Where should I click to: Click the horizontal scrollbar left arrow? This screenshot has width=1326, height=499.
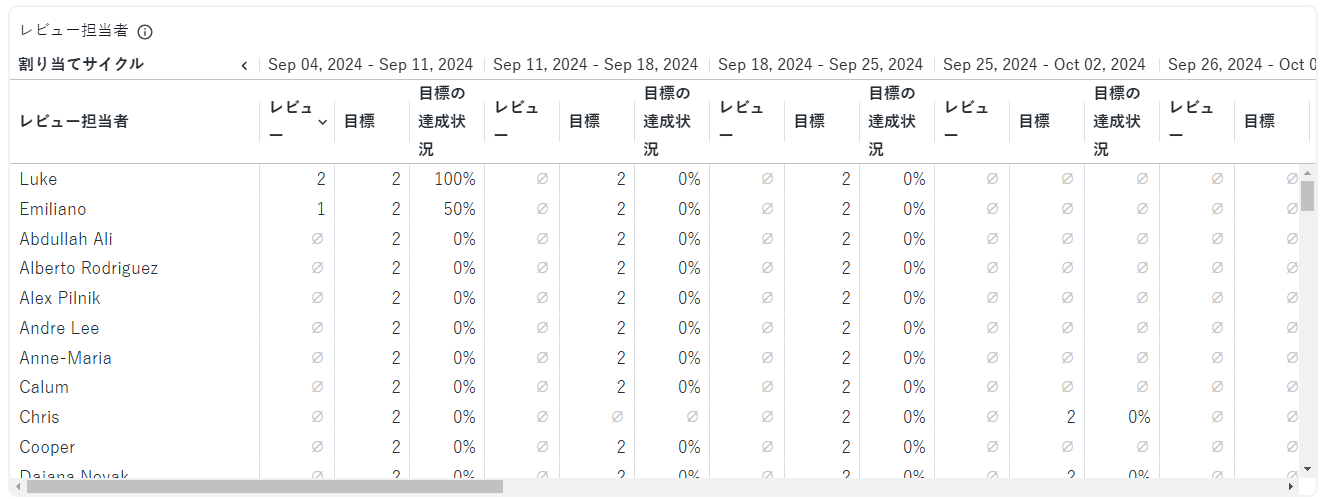click(x=18, y=487)
